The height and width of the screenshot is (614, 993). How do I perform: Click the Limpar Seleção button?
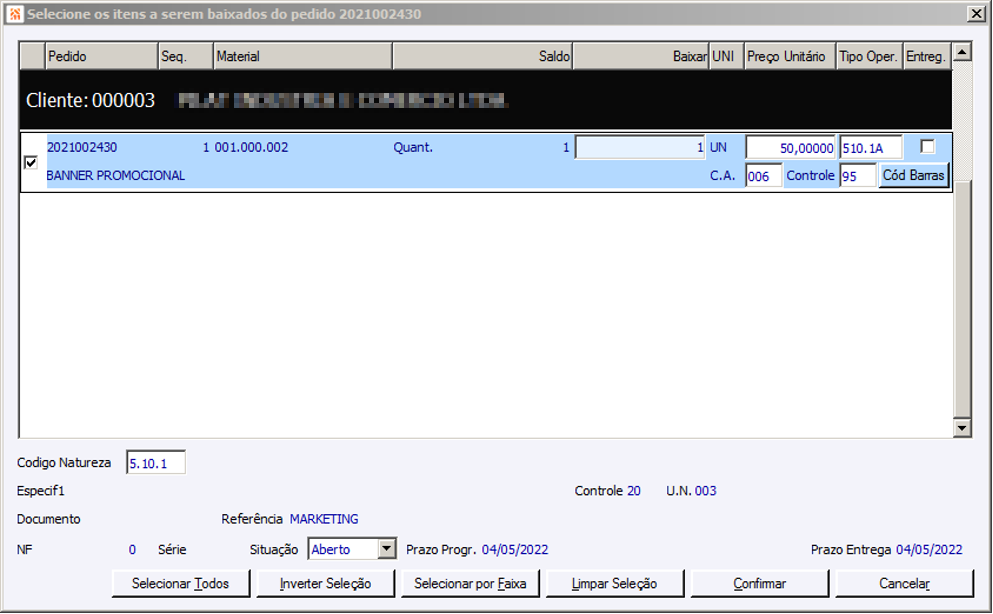click(614, 584)
